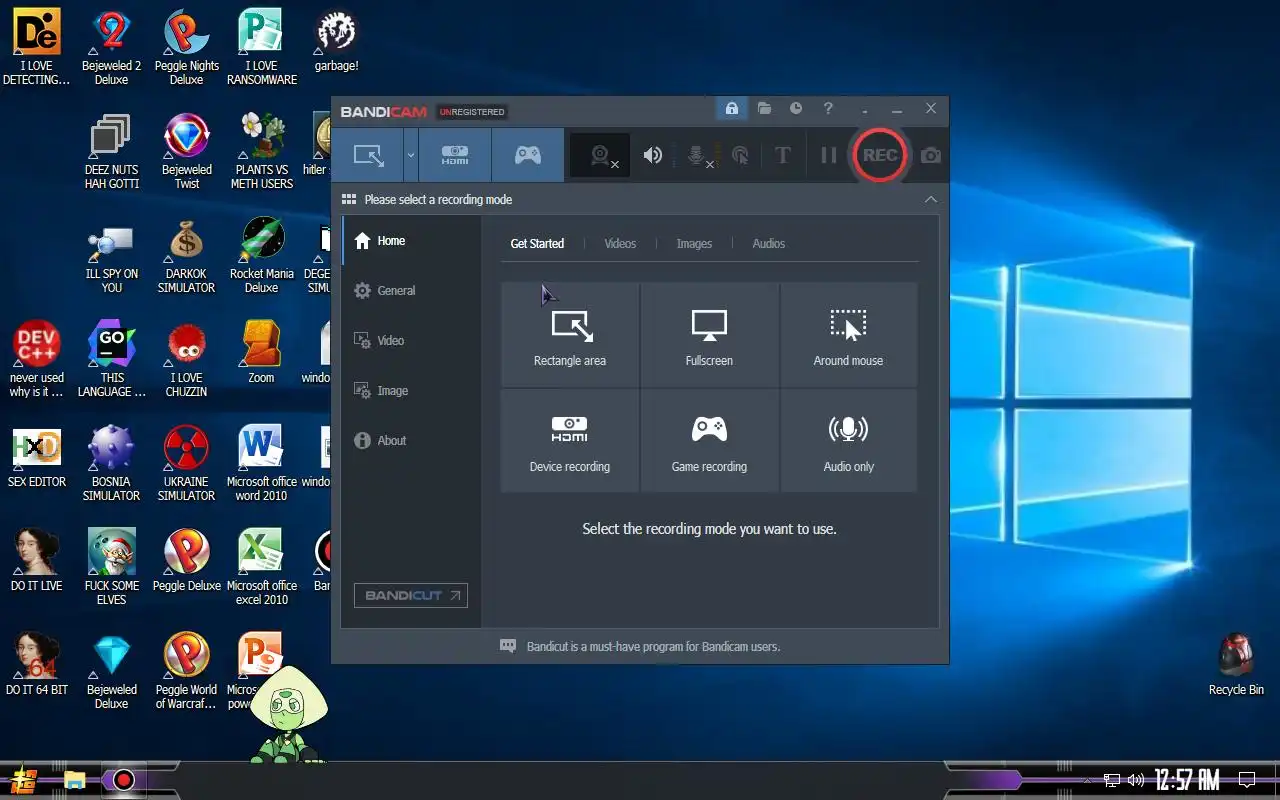Choose the Game recording tile

(x=709, y=441)
